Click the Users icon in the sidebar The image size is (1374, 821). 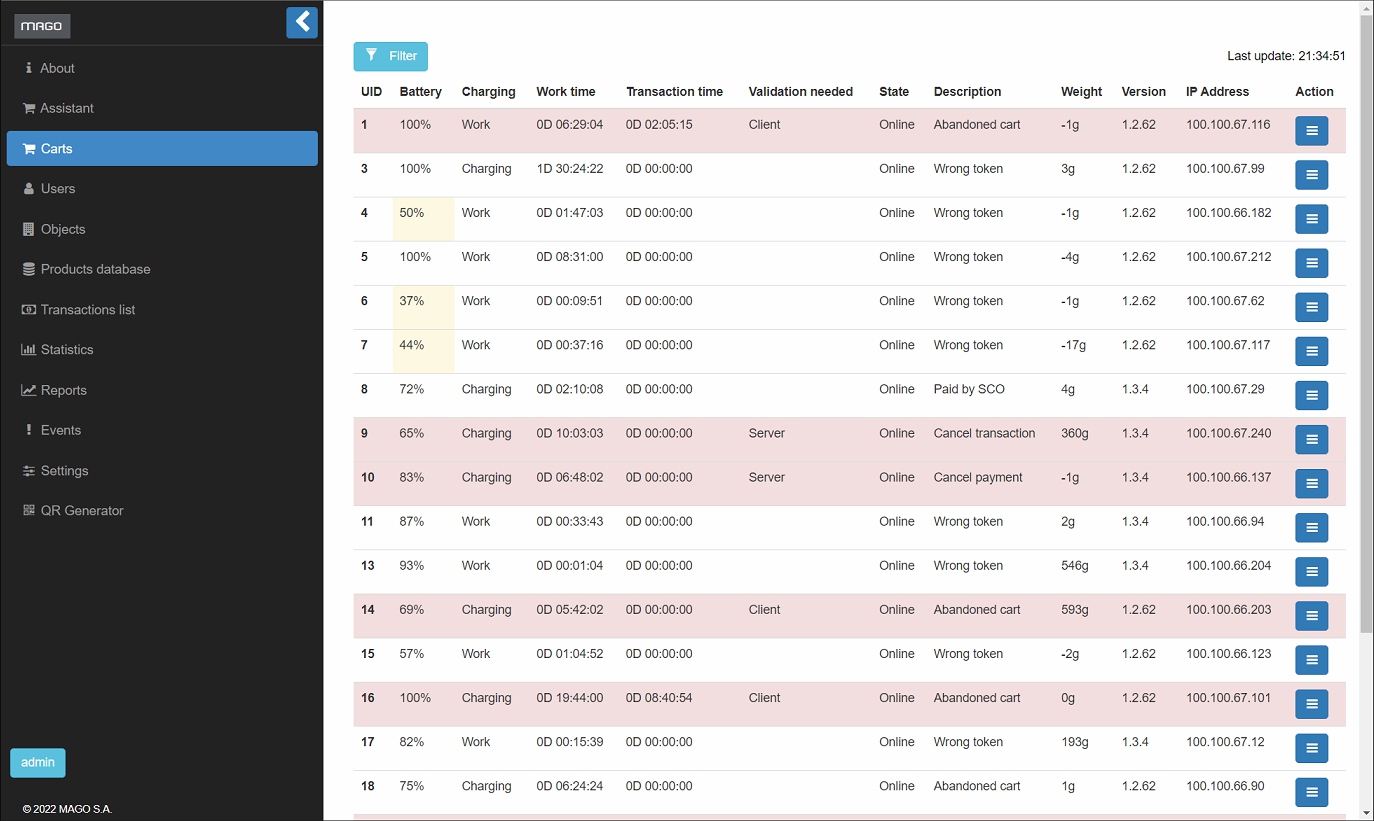[29, 189]
